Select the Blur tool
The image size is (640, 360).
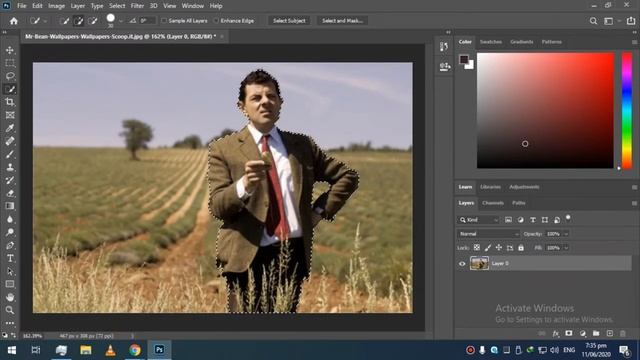point(10,219)
